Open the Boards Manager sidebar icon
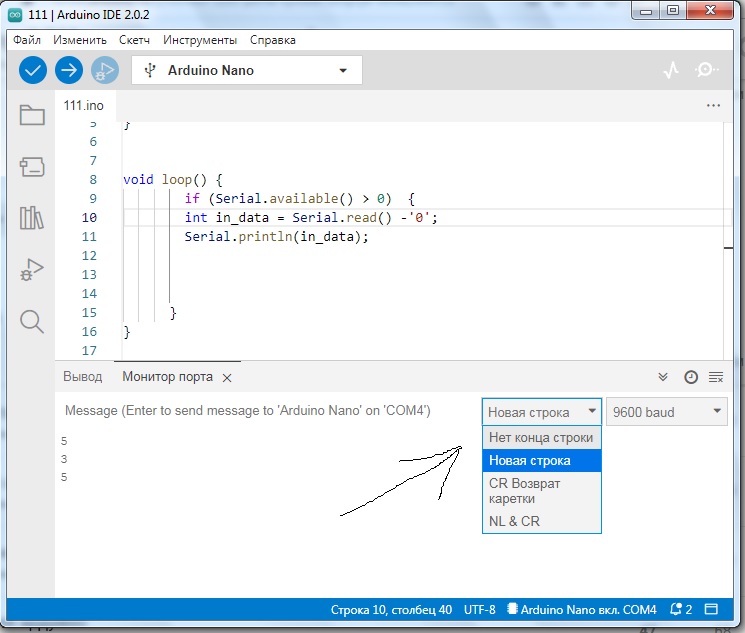The width and height of the screenshot is (745, 633). (32, 166)
